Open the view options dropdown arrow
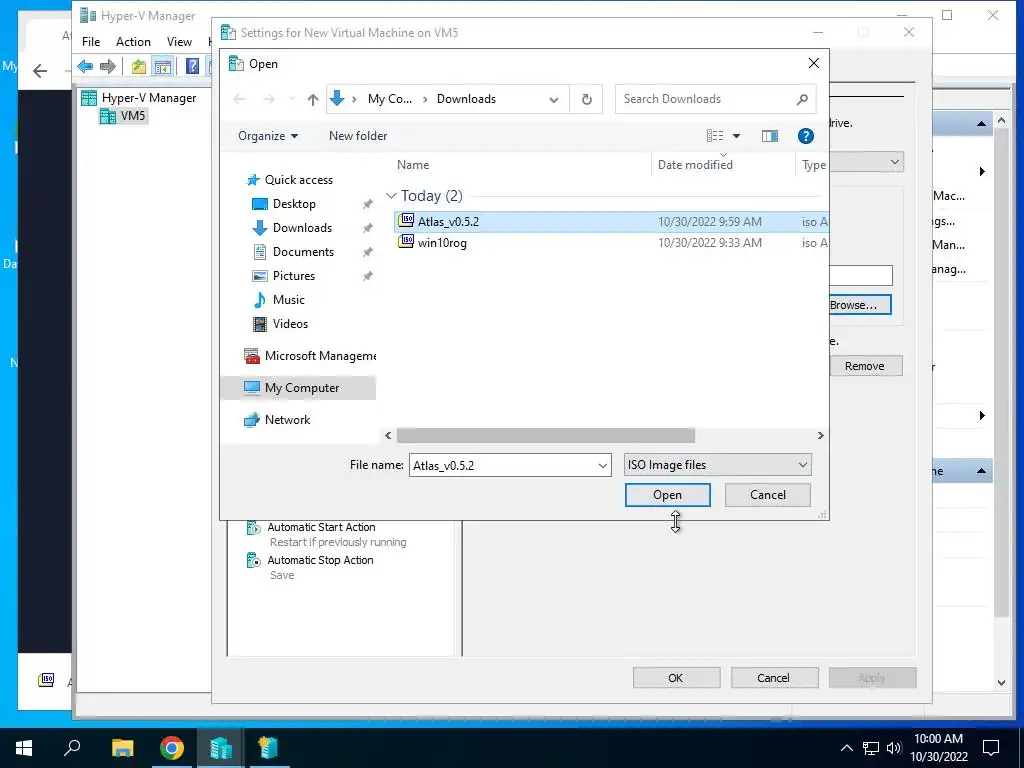 pyautogui.click(x=736, y=136)
